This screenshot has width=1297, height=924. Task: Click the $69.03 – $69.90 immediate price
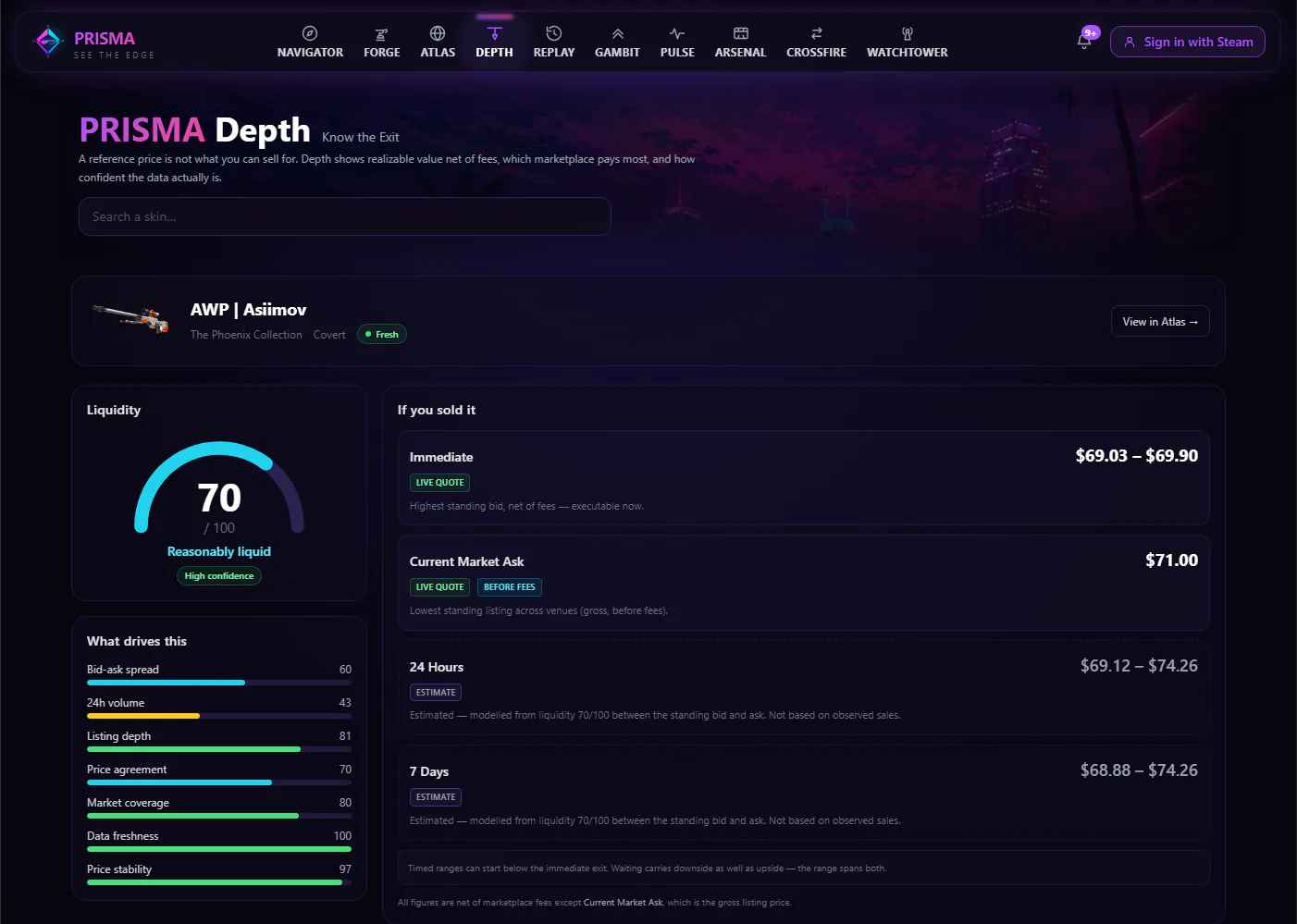(1137, 456)
